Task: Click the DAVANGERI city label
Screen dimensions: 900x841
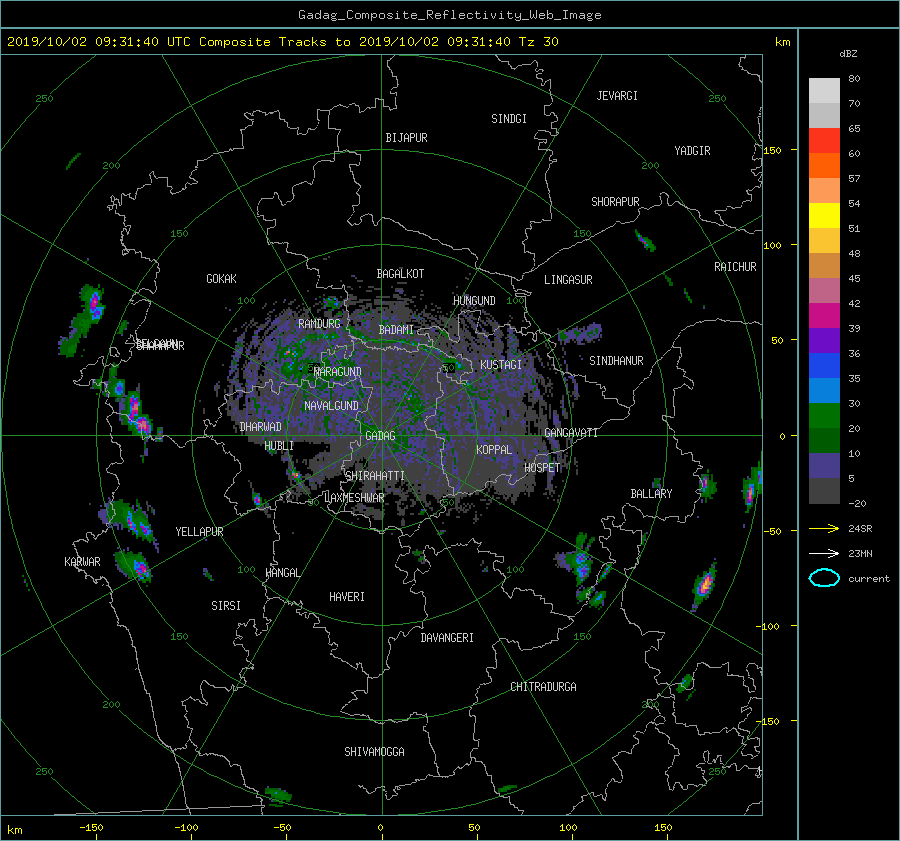Action: 447,638
